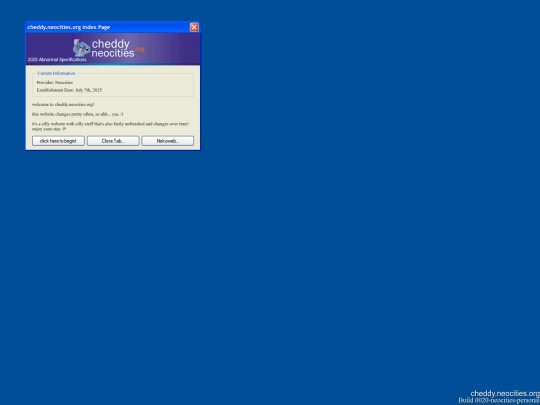Open the Nekoweb... button
Image resolution: width=540 pixels, height=405 pixels.
click(x=168, y=141)
